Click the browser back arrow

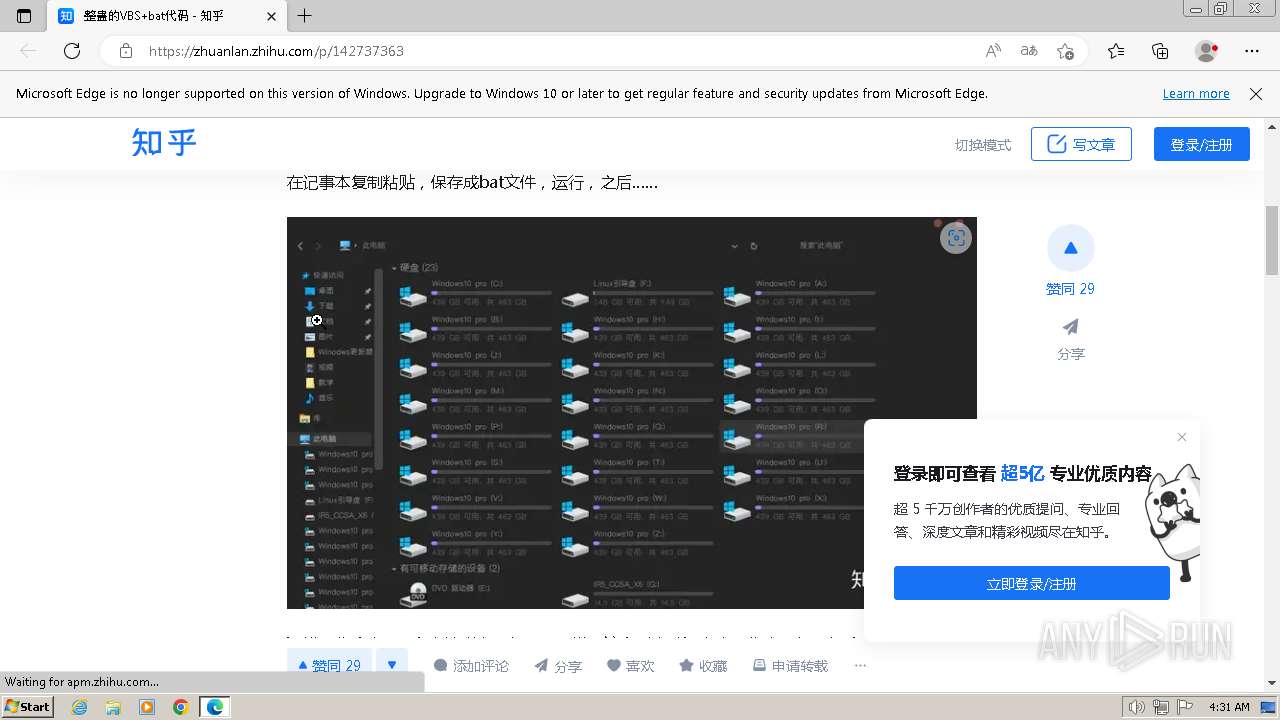28,51
